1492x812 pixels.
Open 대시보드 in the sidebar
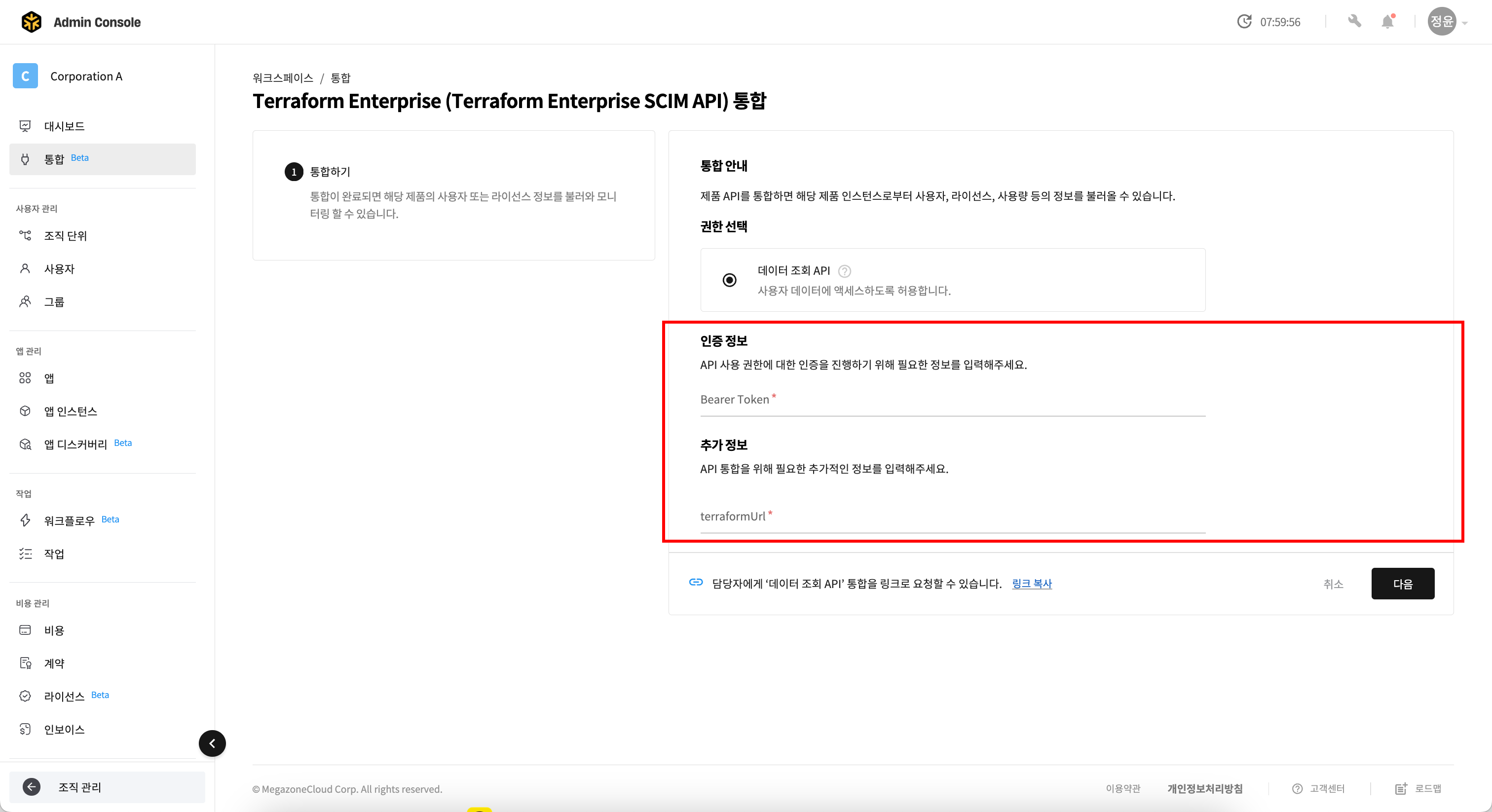tap(64, 126)
